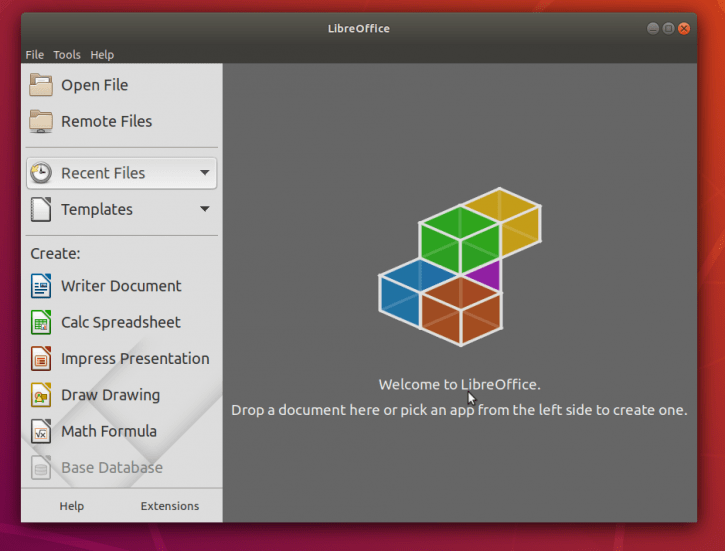Screen dimensions: 725x551
Task: Click the Open File folder icon
Action: (x=41, y=85)
